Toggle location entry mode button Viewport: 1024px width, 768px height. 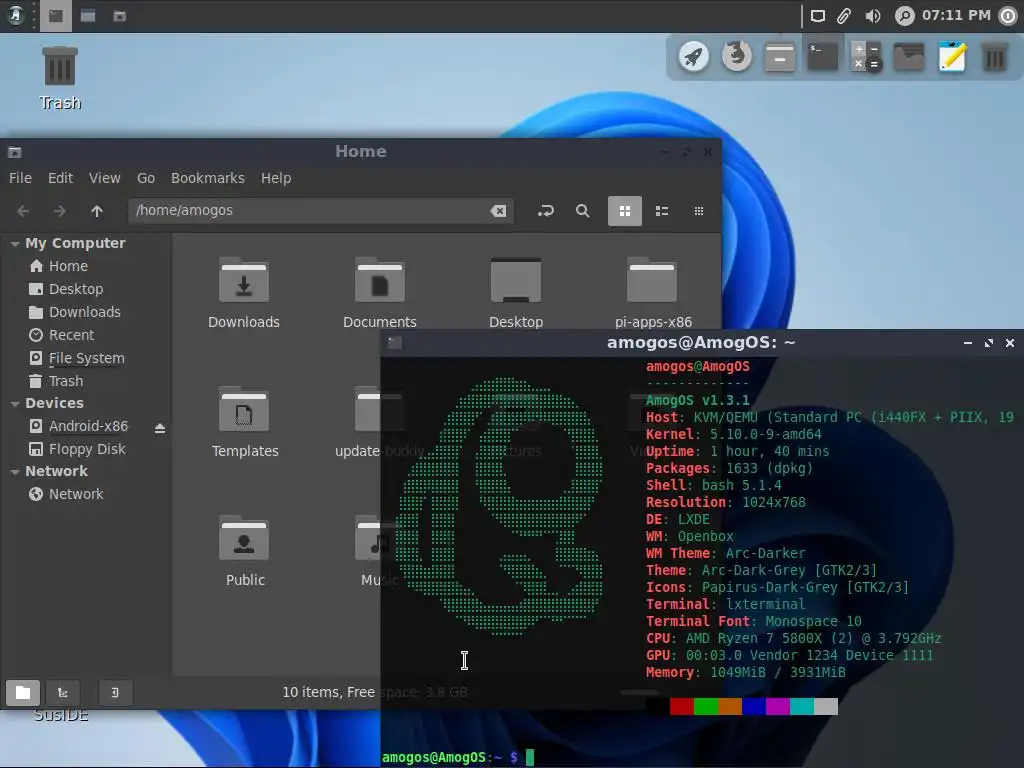545,211
